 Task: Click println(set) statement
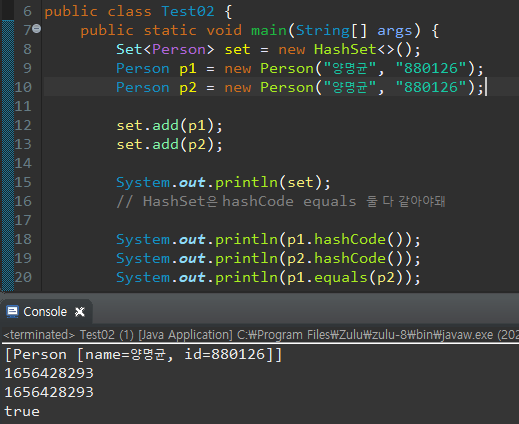pyautogui.click(x=223, y=183)
